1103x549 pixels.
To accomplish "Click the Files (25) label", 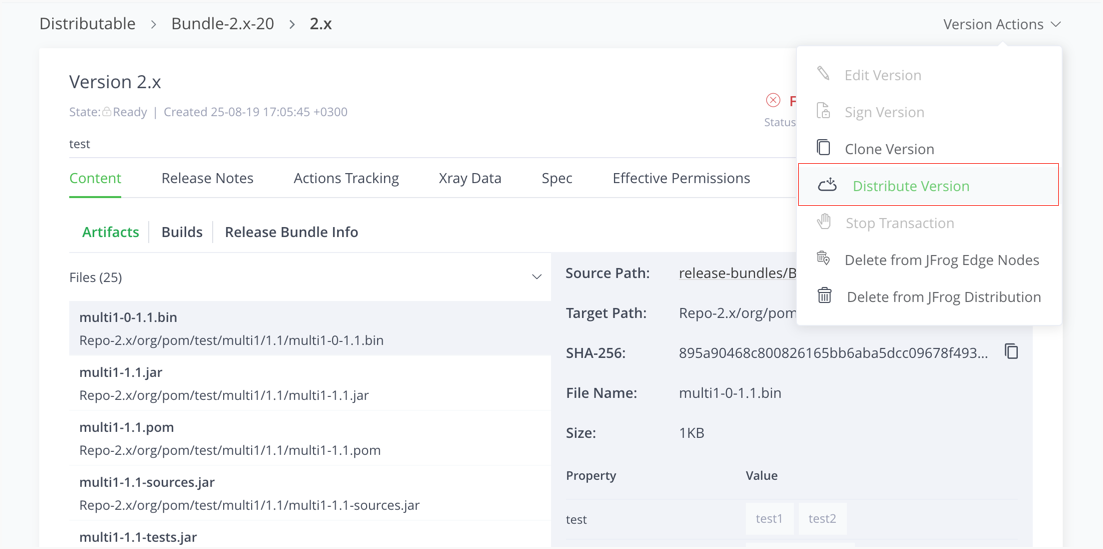I will click(96, 277).
